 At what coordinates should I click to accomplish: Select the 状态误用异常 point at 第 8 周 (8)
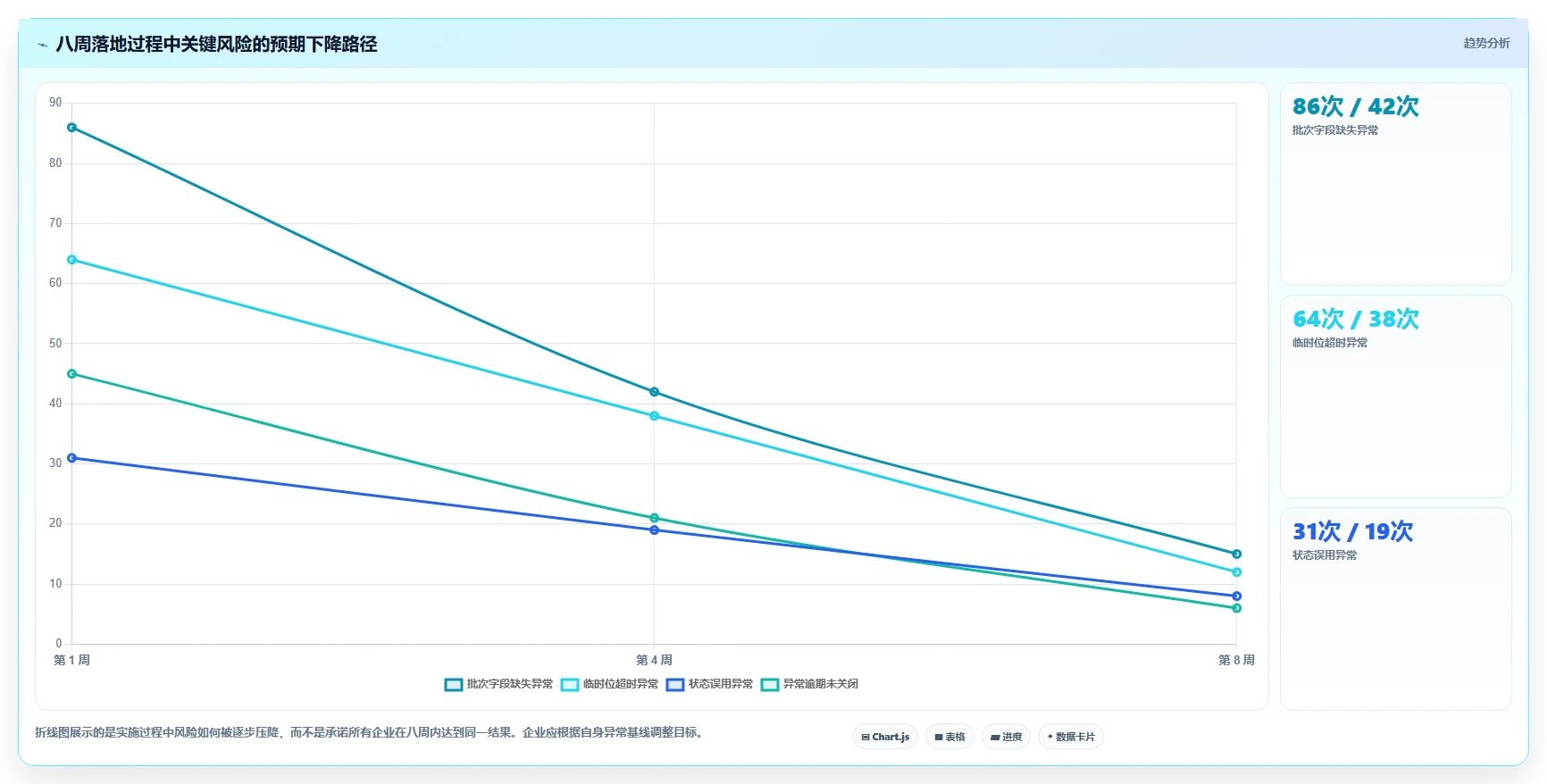tap(1236, 596)
